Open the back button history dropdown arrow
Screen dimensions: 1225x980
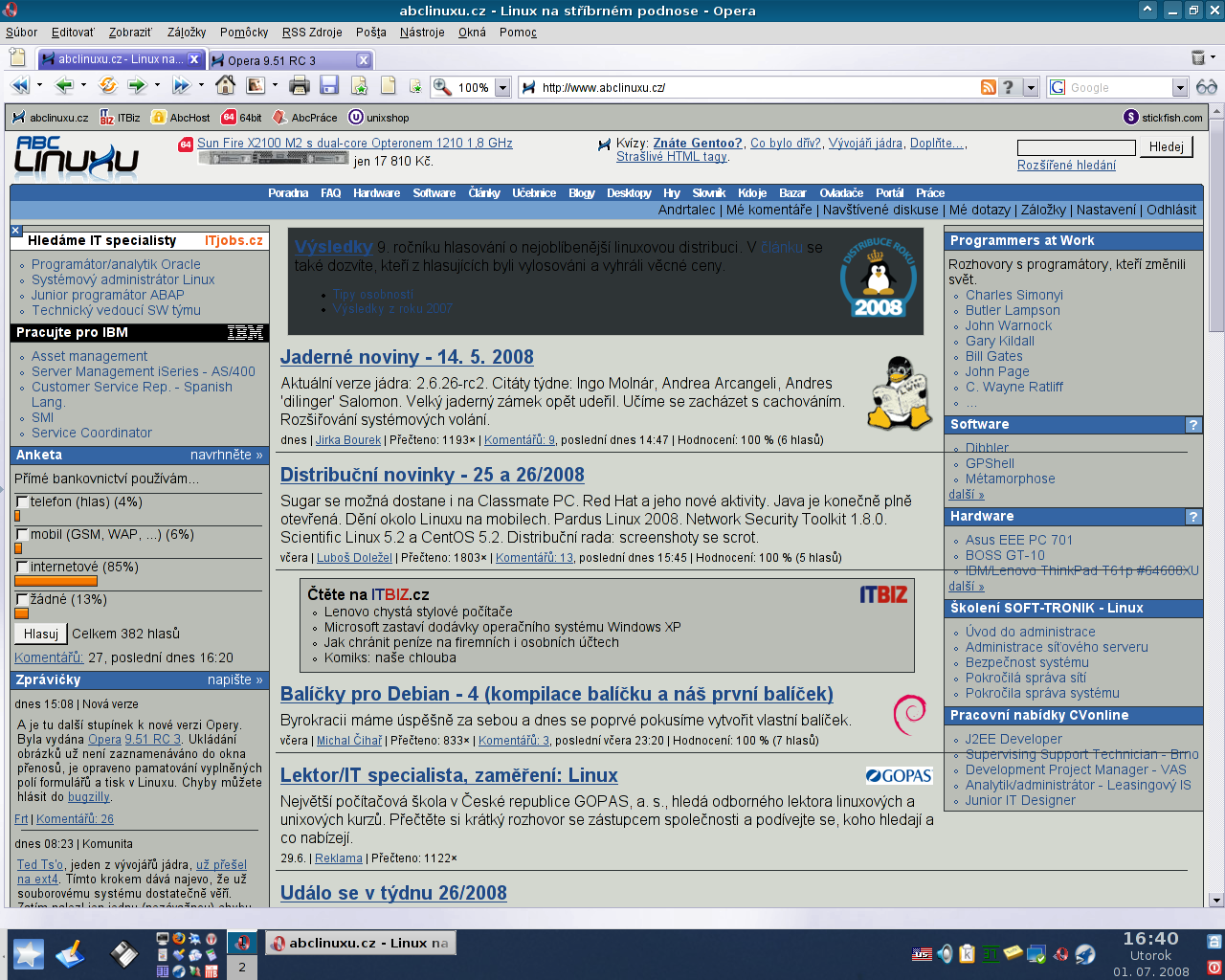pos(83,86)
